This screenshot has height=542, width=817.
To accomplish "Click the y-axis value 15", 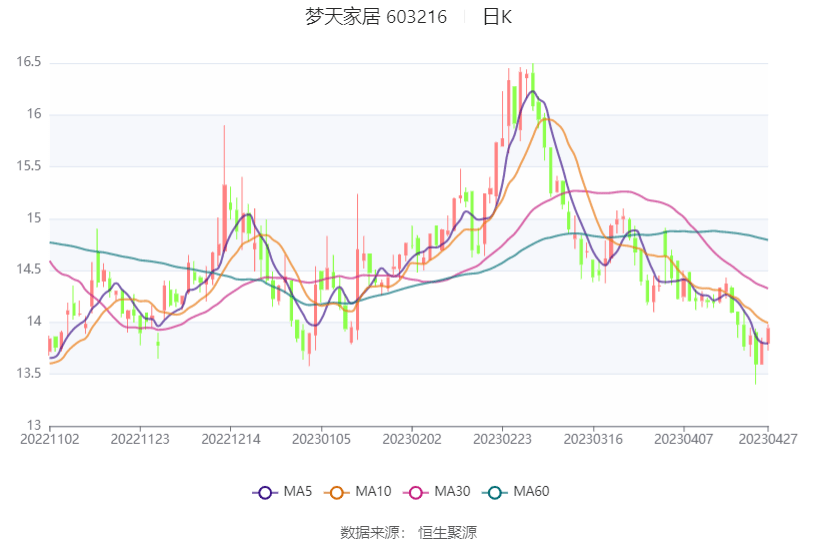I will [34, 218].
